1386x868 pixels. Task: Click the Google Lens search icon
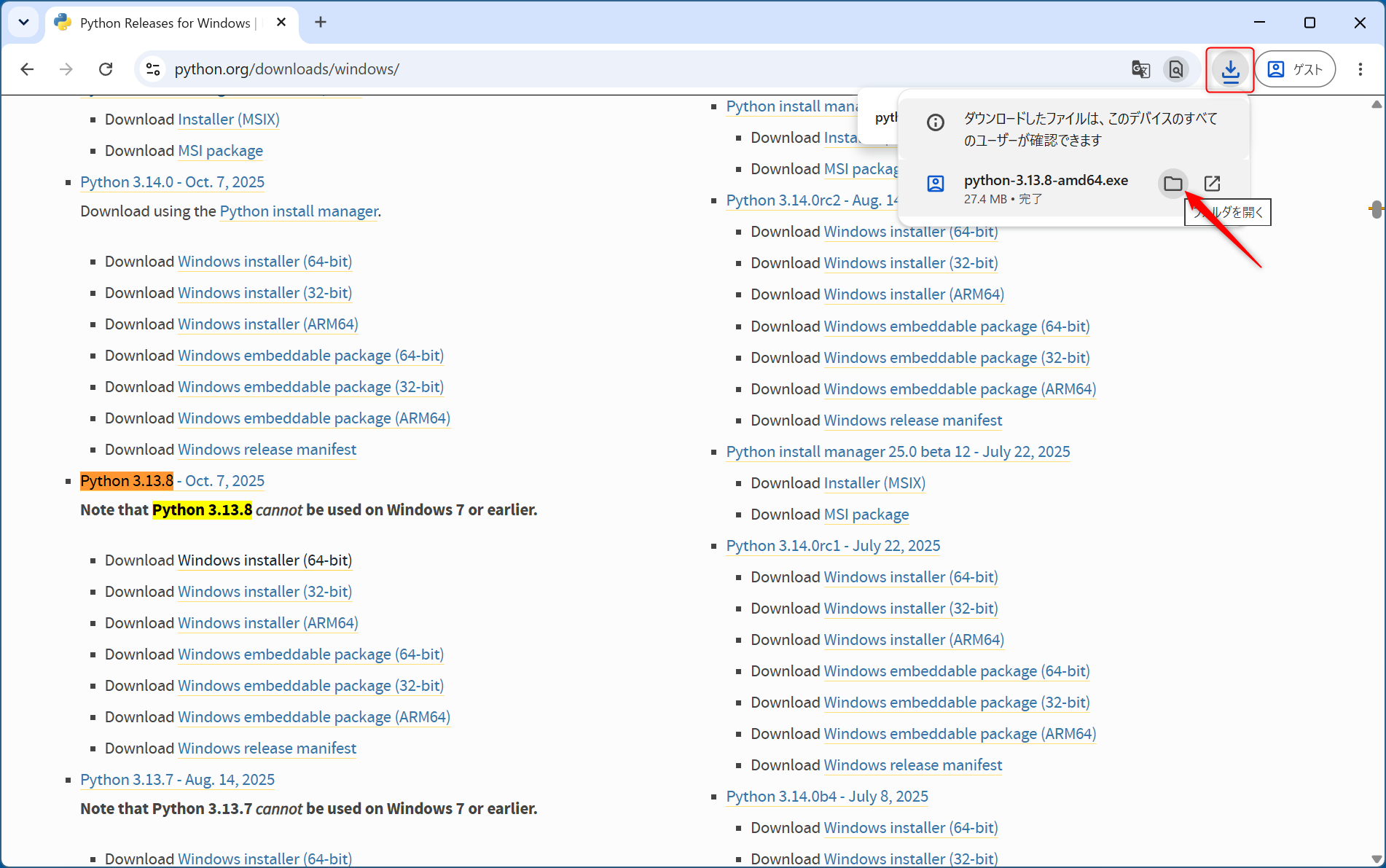coord(1176,69)
